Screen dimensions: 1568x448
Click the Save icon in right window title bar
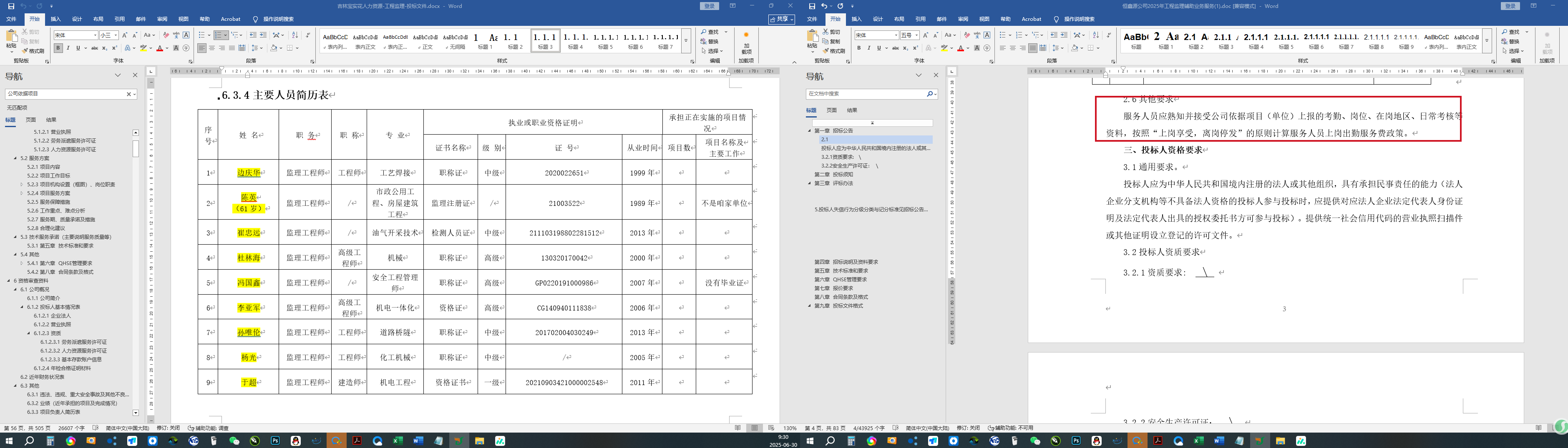811,6
